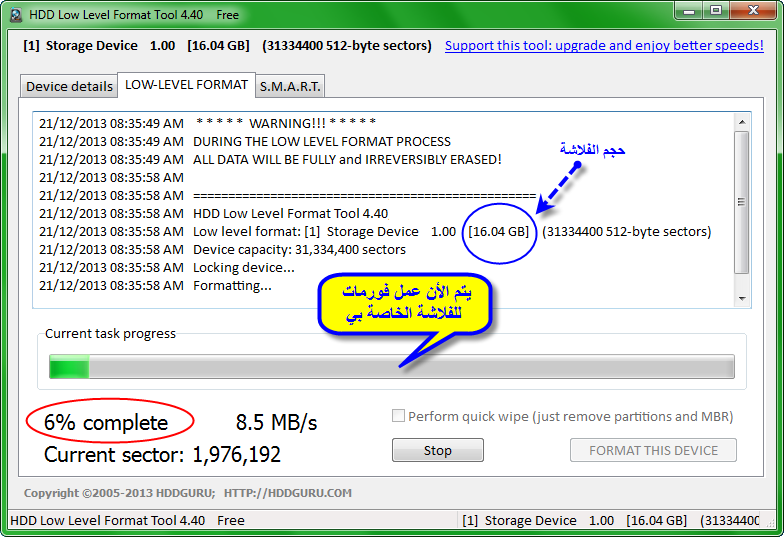Minimize the HDD tool window
The image size is (784, 537).
(689, 10)
